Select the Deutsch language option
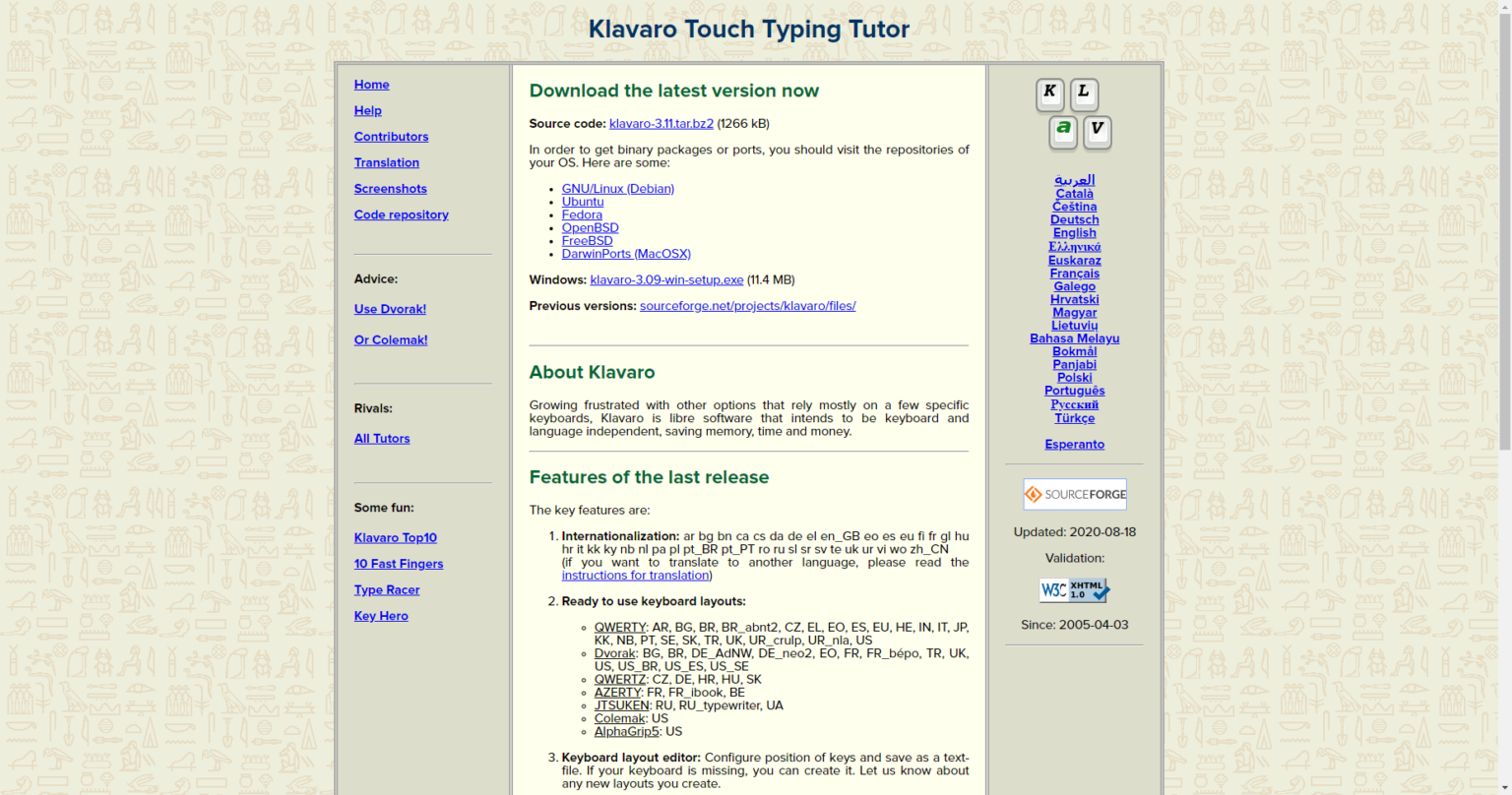Viewport: 1512px width, 795px height. pyautogui.click(x=1074, y=219)
